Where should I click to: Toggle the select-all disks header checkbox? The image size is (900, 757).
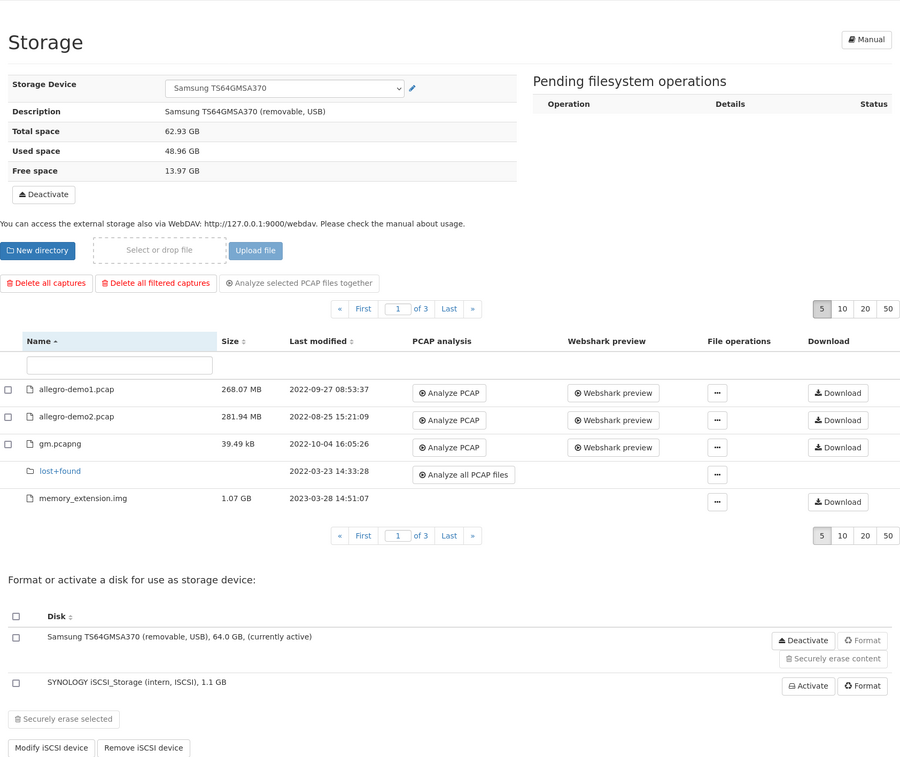click(16, 617)
